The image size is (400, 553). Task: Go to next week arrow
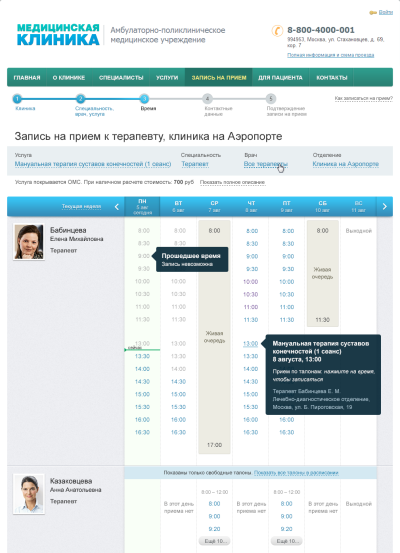385,206
